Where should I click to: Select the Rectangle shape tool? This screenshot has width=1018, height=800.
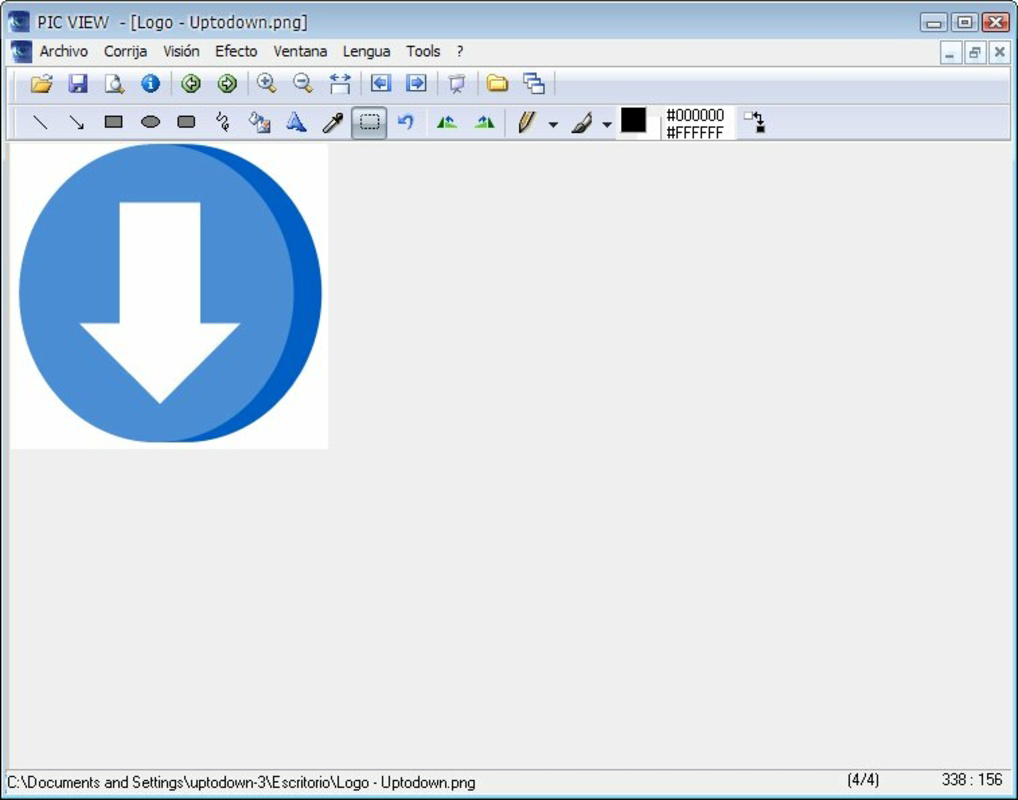point(114,122)
